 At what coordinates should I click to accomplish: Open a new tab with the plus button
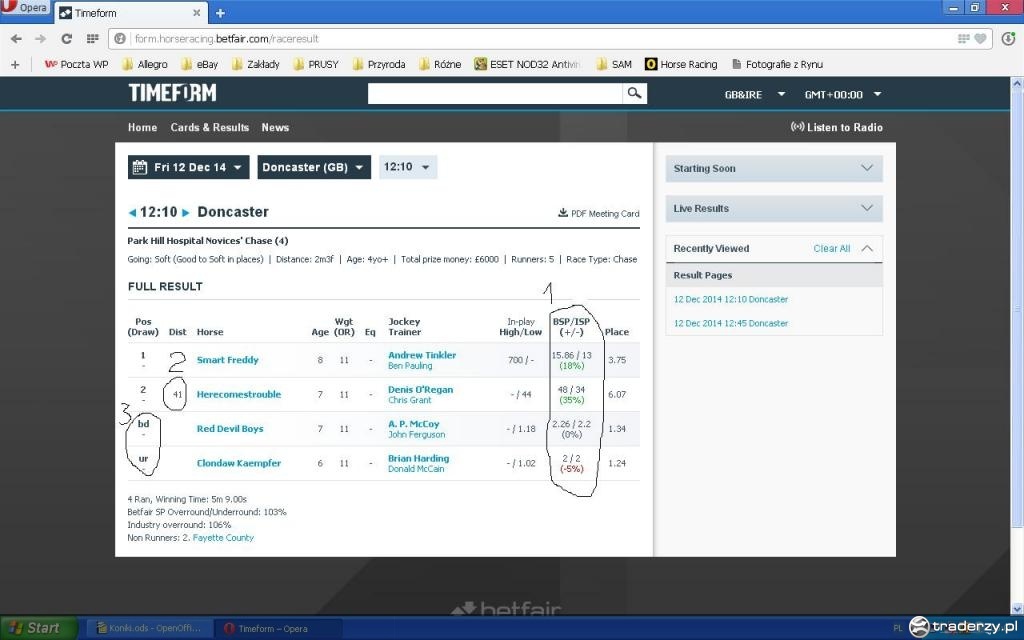tap(220, 13)
